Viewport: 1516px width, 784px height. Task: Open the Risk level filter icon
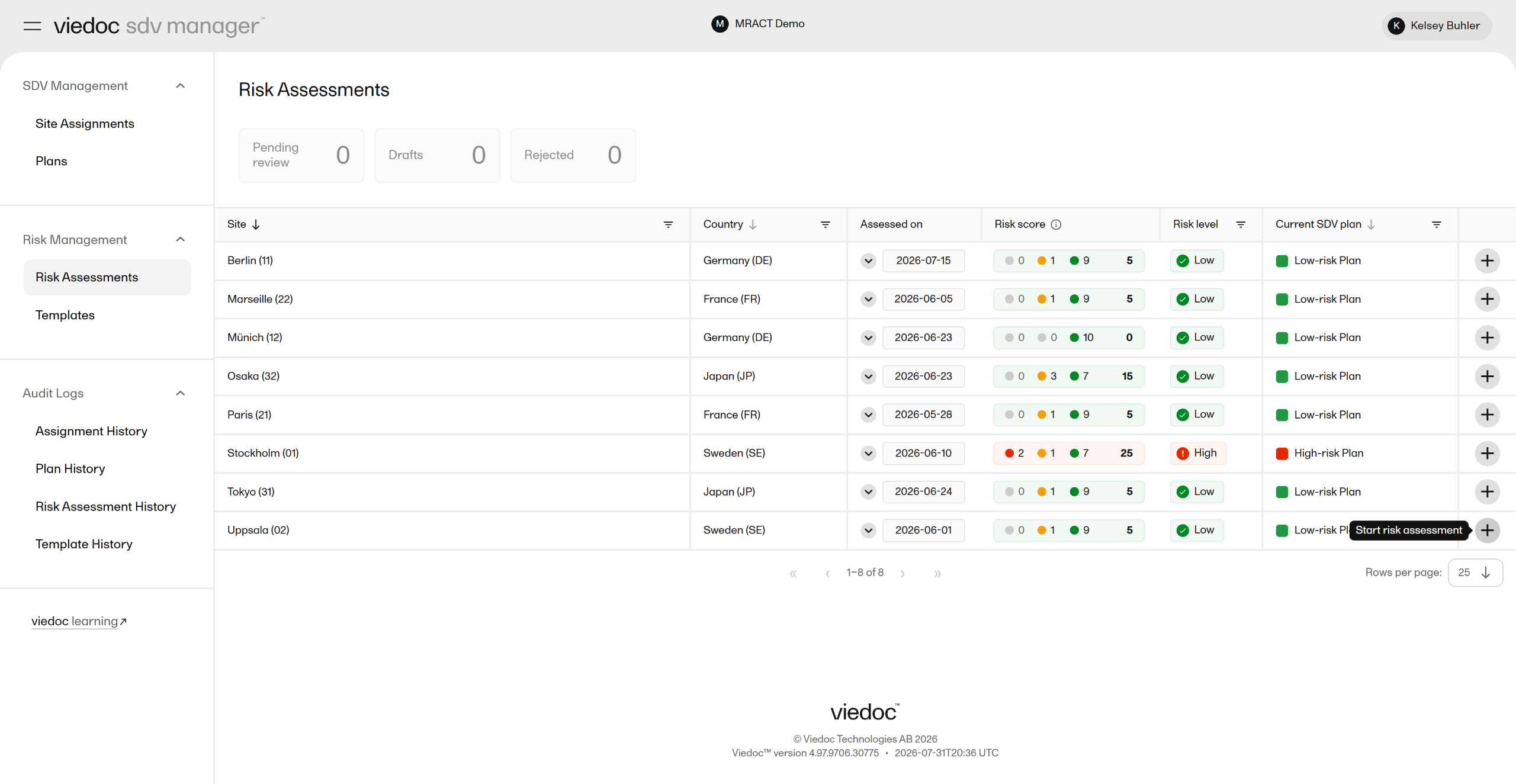tap(1241, 224)
